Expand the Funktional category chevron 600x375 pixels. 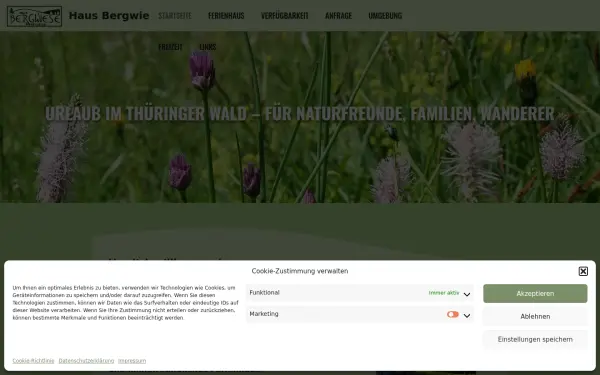[467, 294]
